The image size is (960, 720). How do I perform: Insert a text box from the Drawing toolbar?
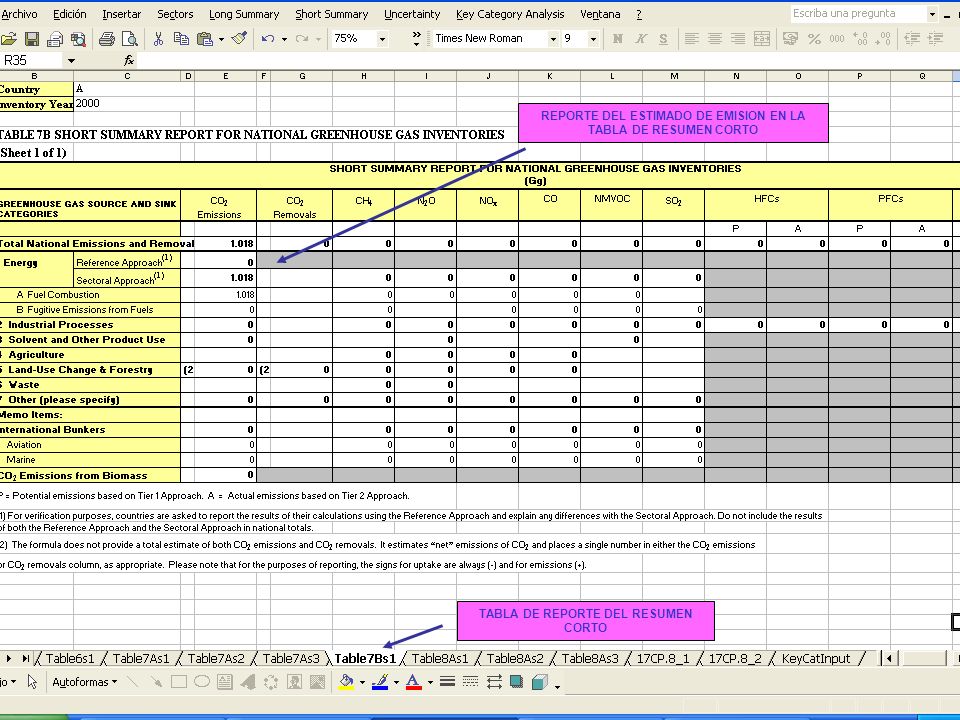(x=225, y=682)
